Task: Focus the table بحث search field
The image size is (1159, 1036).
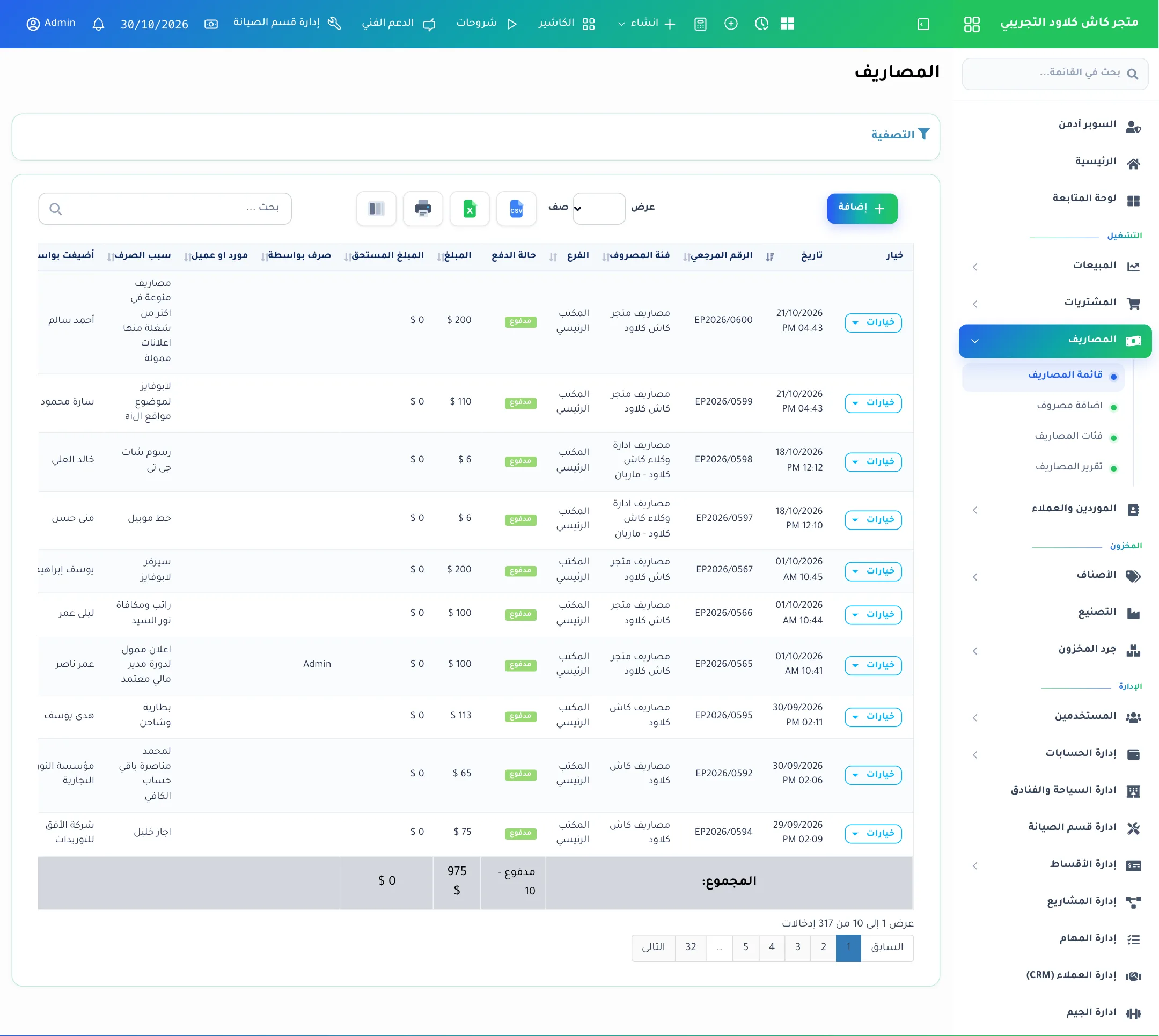Action: (x=165, y=208)
